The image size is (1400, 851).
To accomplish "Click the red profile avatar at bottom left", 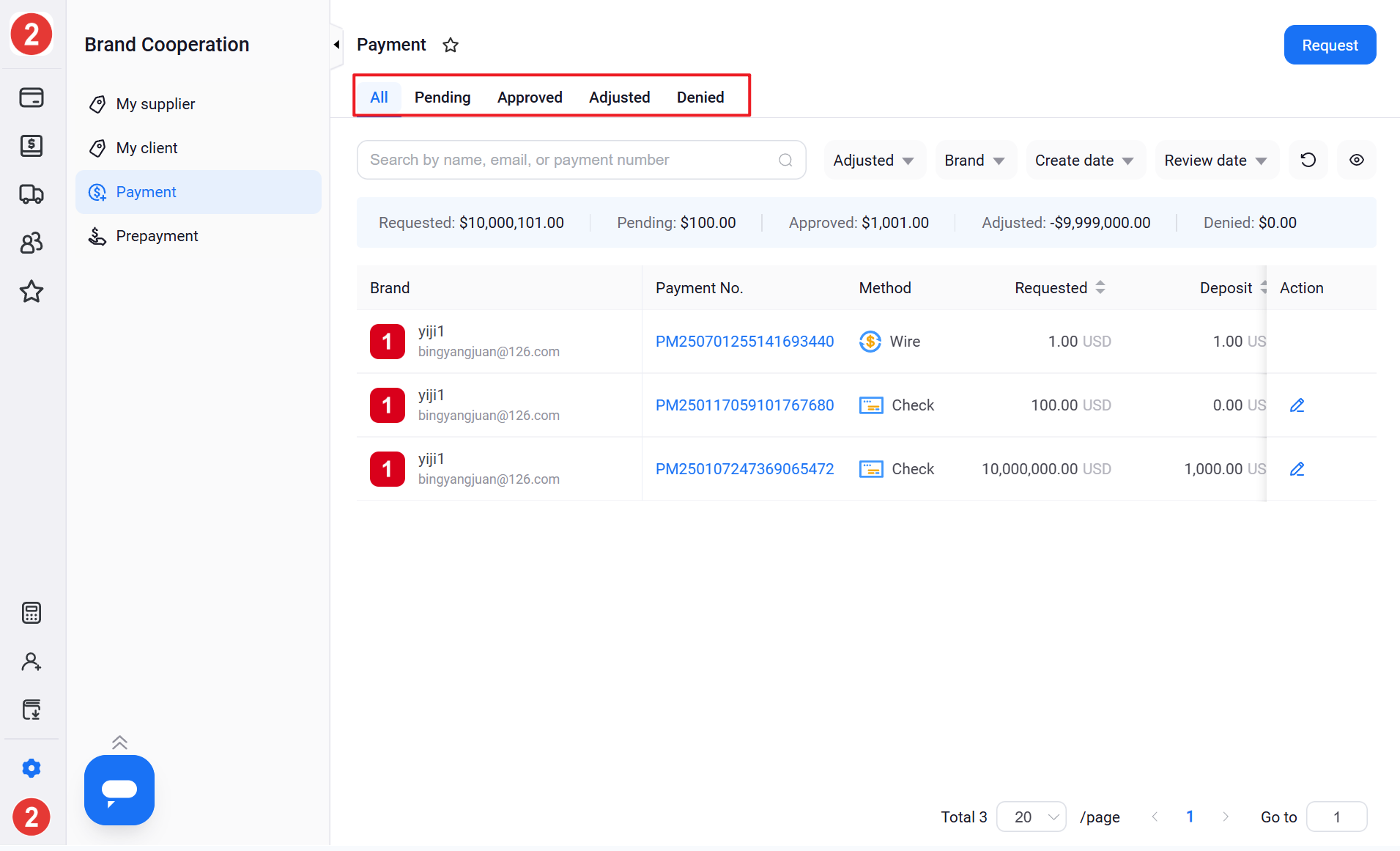I will tap(32, 817).
